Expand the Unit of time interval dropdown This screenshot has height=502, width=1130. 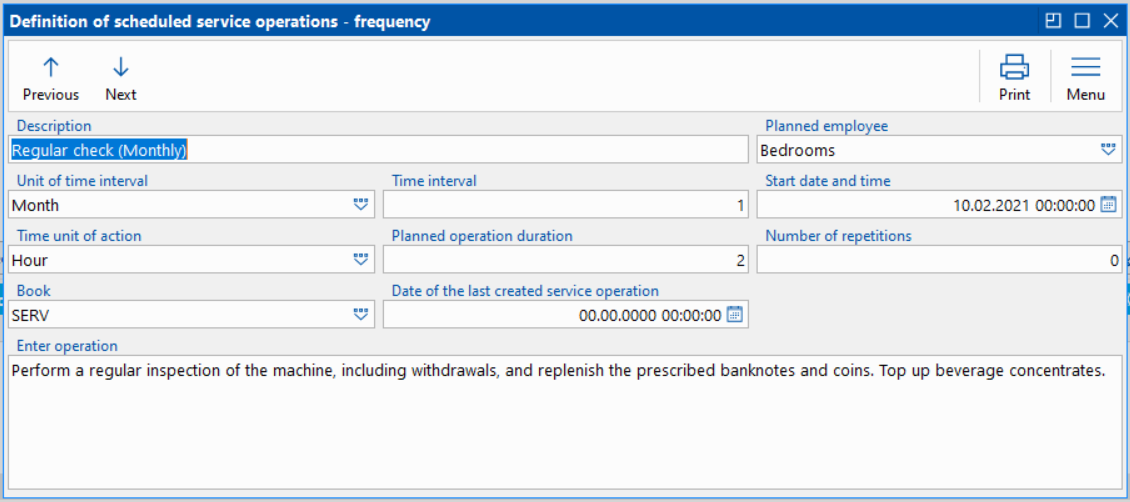pyautogui.click(x=361, y=205)
